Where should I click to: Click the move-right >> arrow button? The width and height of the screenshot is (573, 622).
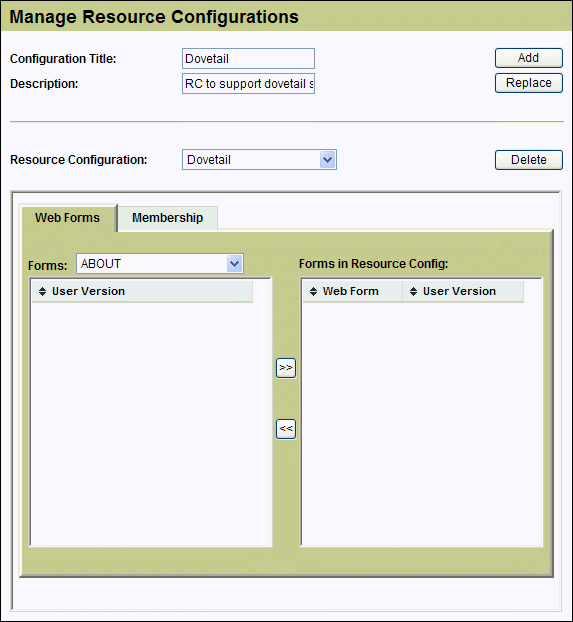click(286, 368)
